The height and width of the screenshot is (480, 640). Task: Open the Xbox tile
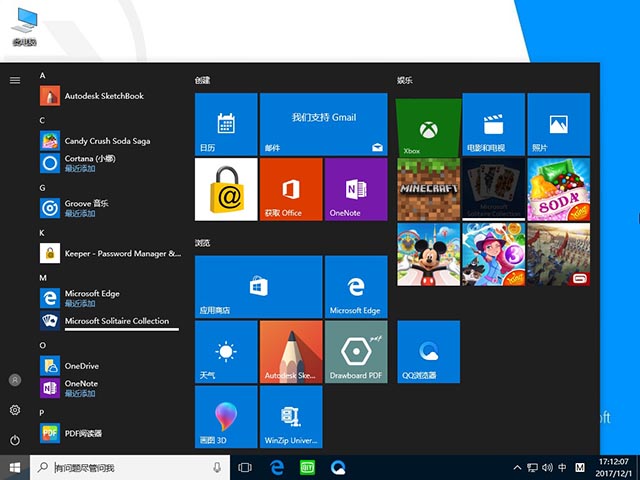tap(428, 127)
